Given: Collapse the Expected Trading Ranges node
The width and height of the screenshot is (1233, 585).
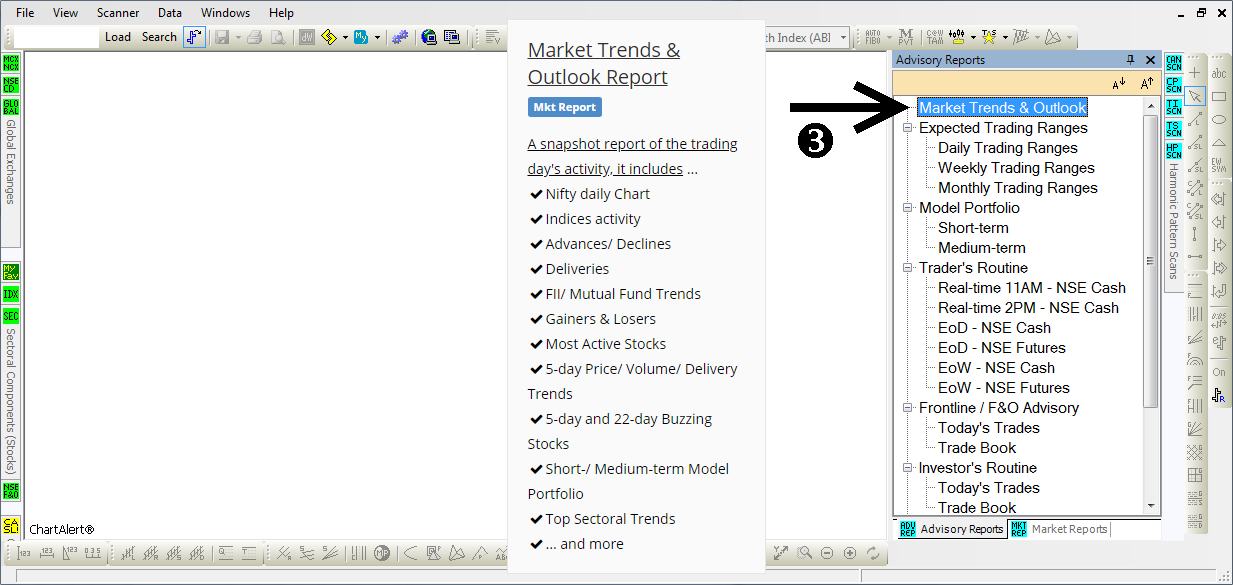Looking at the screenshot, I should click(x=907, y=128).
